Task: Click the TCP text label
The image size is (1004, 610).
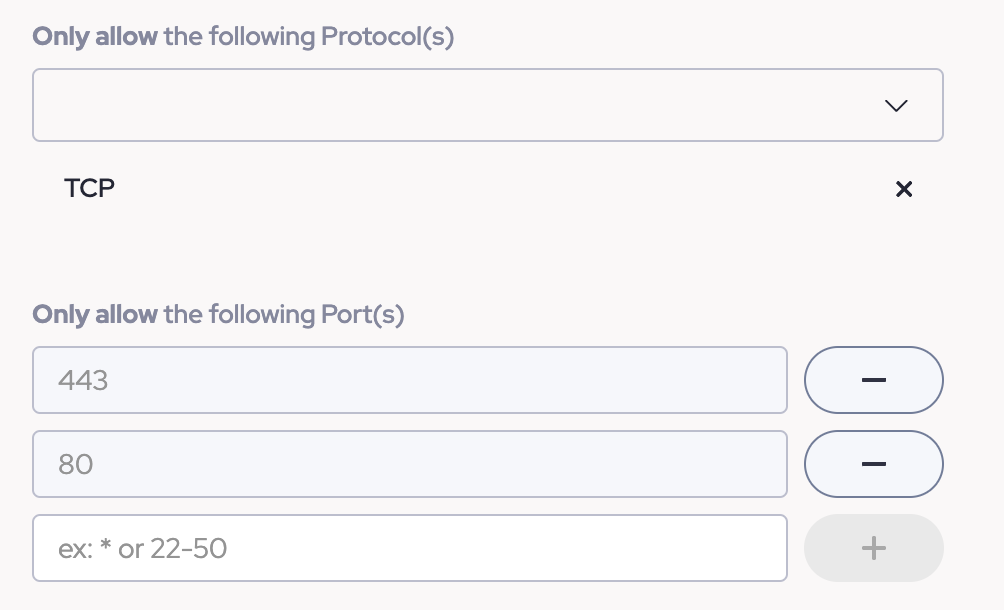Action: tap(90, 188)
